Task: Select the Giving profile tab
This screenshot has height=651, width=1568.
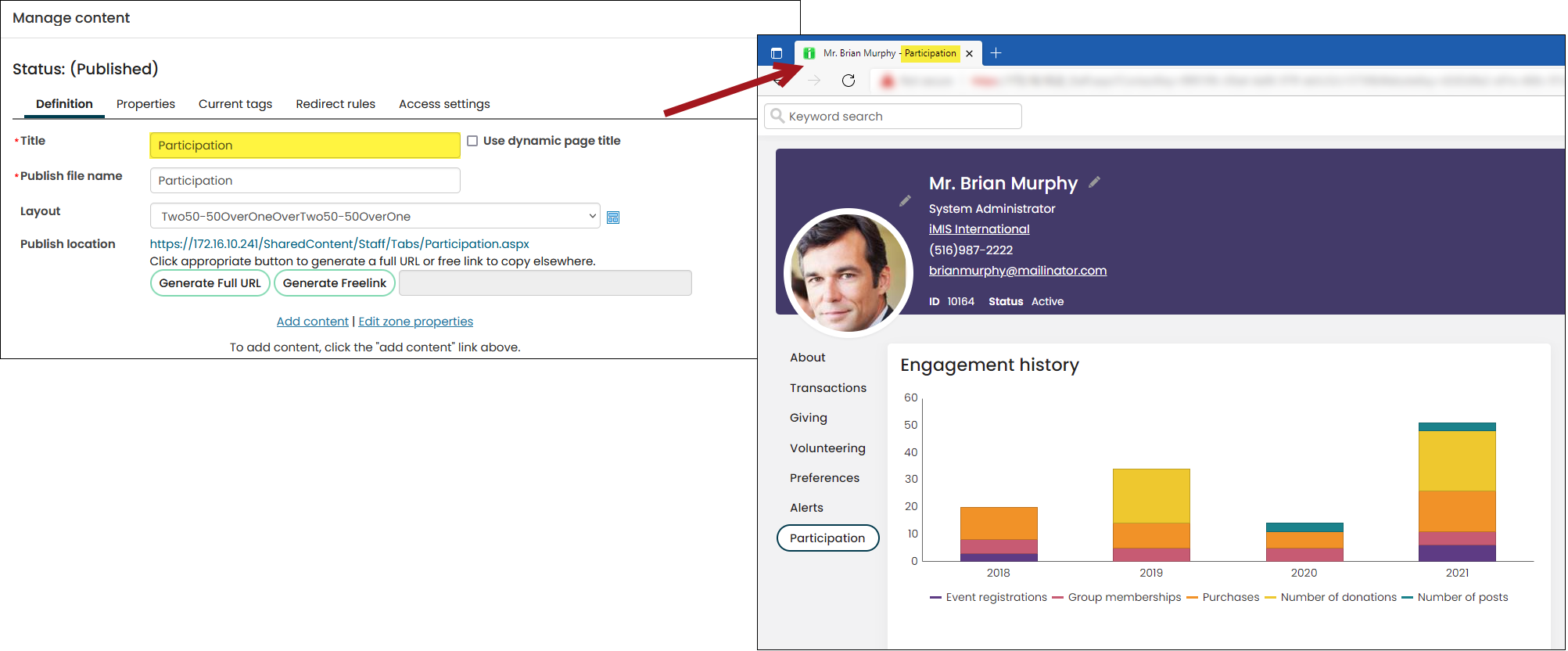Action: pyautogui.click(x=808, y=418)
